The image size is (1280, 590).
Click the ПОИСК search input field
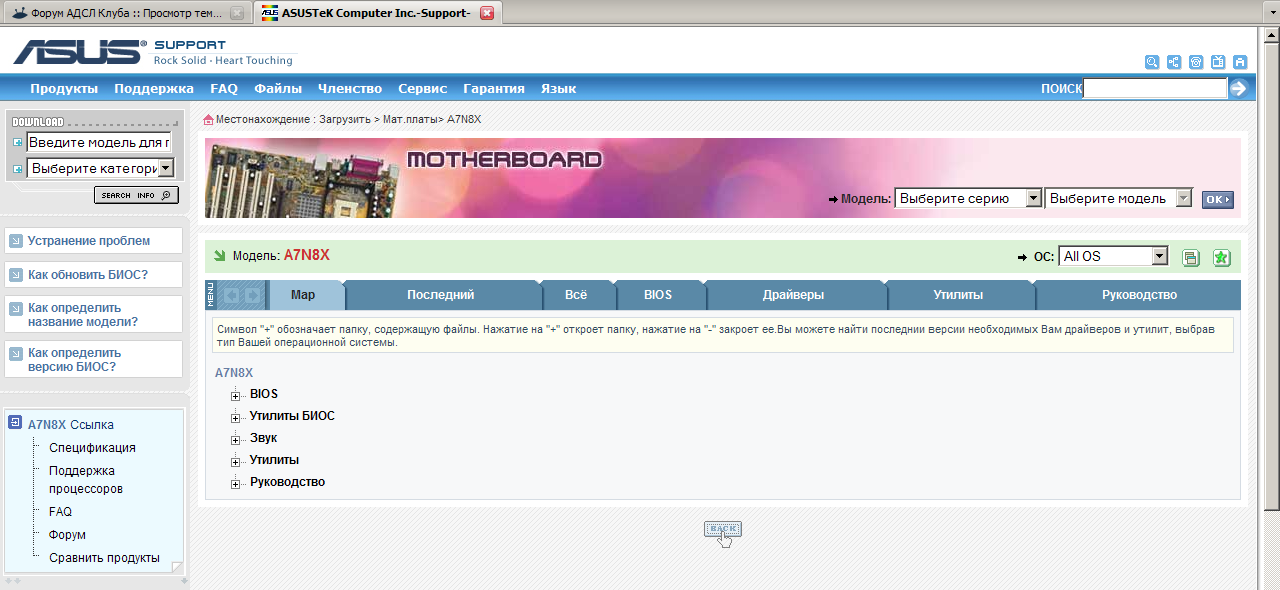coord(1155,88)
